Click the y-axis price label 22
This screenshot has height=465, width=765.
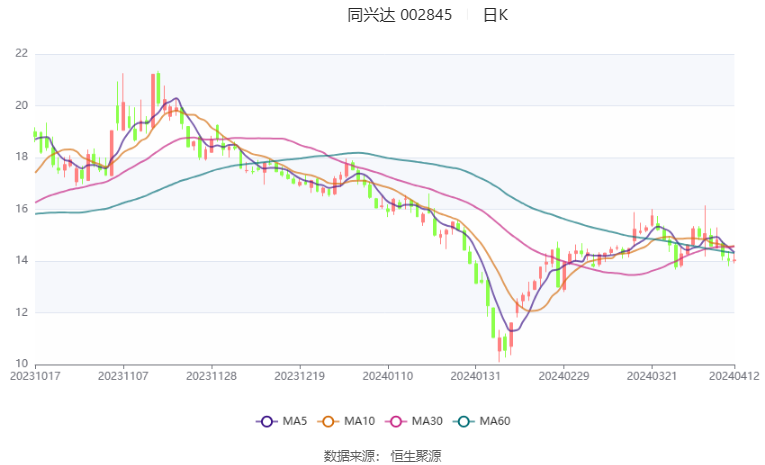pos(21,53)
